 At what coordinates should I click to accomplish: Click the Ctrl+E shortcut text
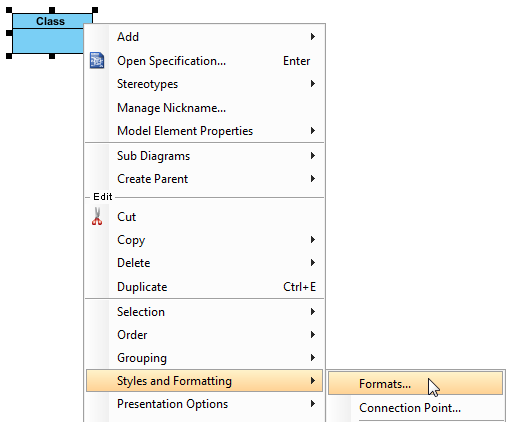(x=299, y=287)
